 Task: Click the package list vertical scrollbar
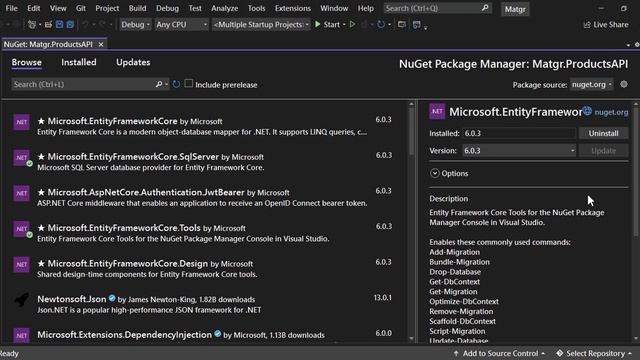coord(411,131)
